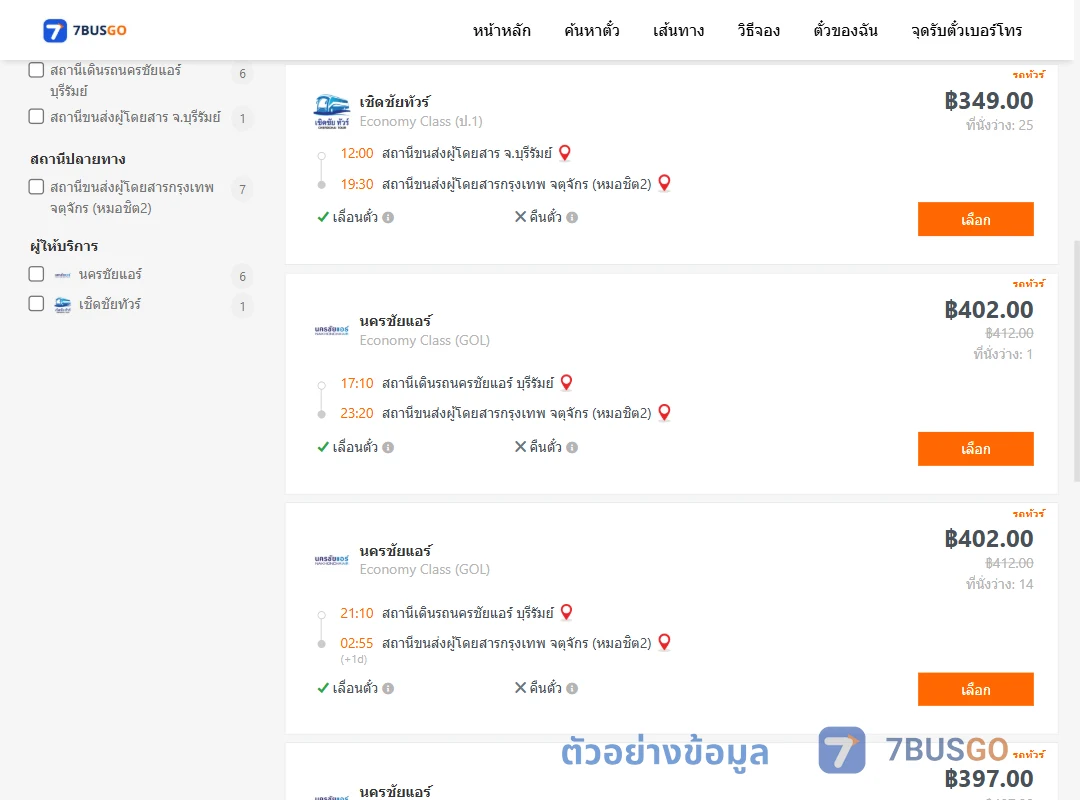Click the Economy Class (ป.1) label
The image size is (1080, 800).
point(421,121)
